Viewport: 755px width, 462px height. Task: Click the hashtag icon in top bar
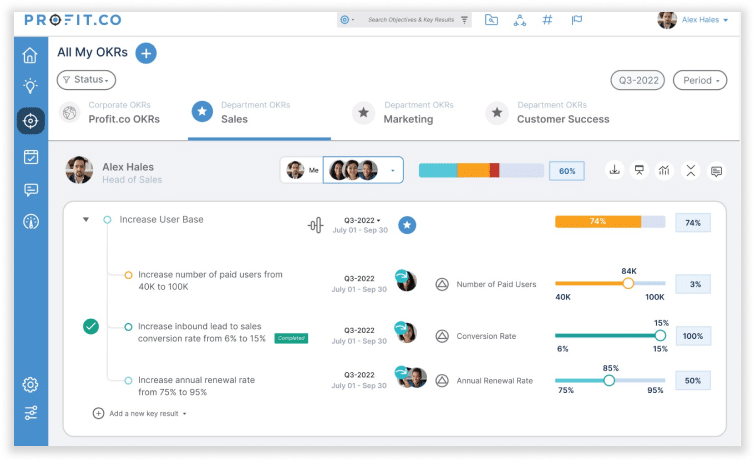click(x=547, y=20)
